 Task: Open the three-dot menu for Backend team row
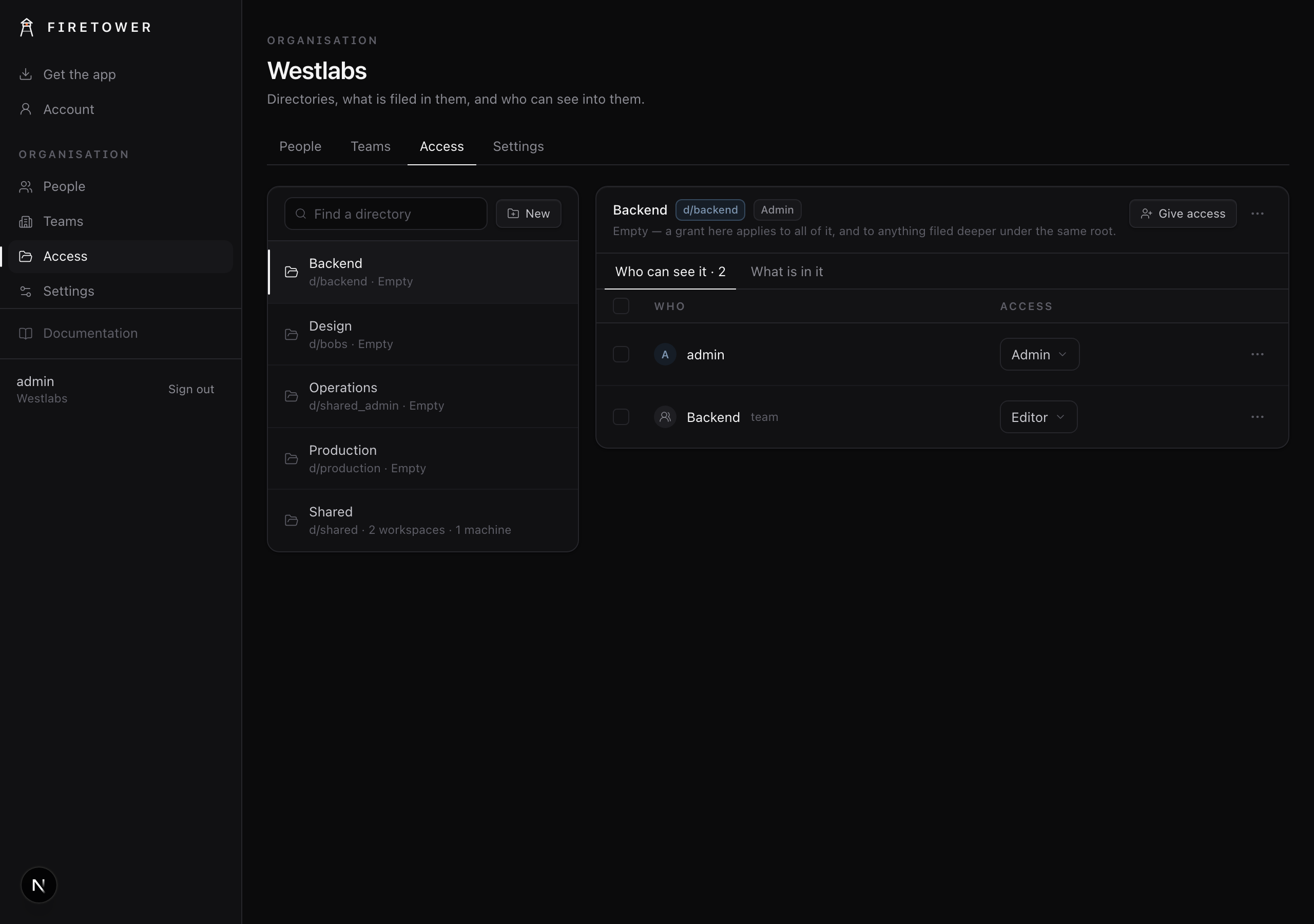[x=1258, y=417]
